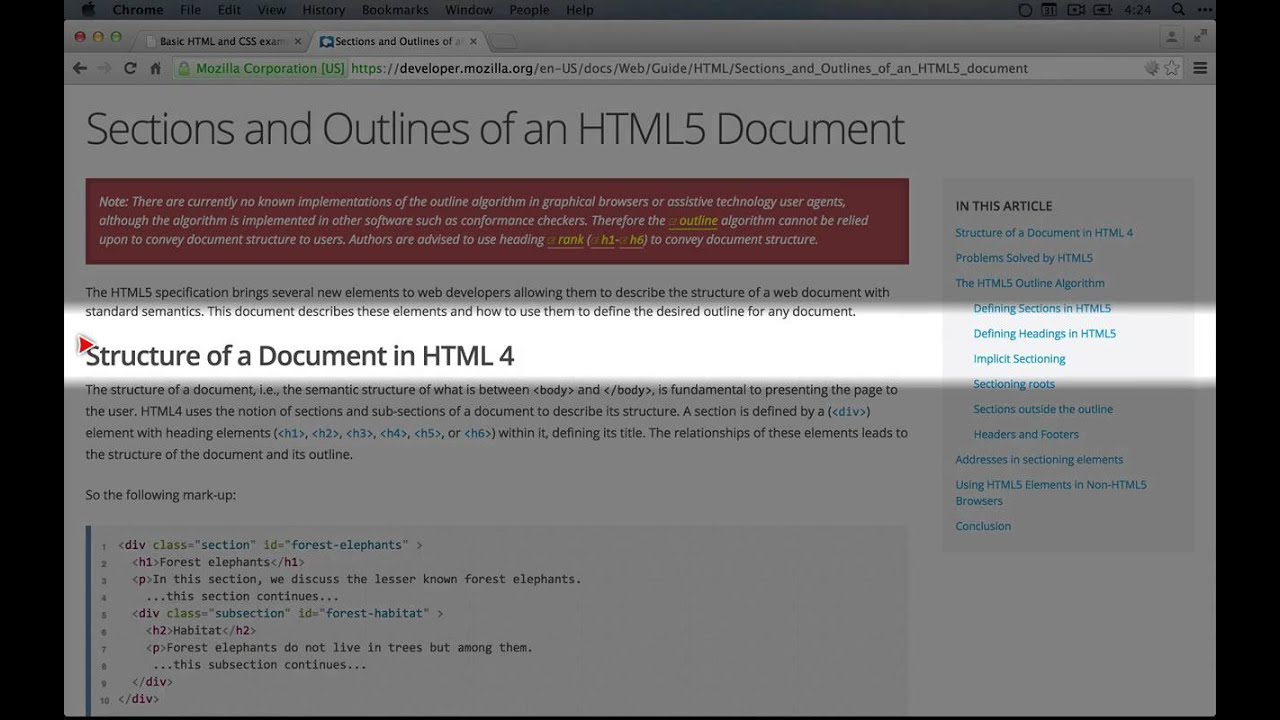The image size is (1280, 720).
Task: Open the Help menu
Action: click(580, 10)
